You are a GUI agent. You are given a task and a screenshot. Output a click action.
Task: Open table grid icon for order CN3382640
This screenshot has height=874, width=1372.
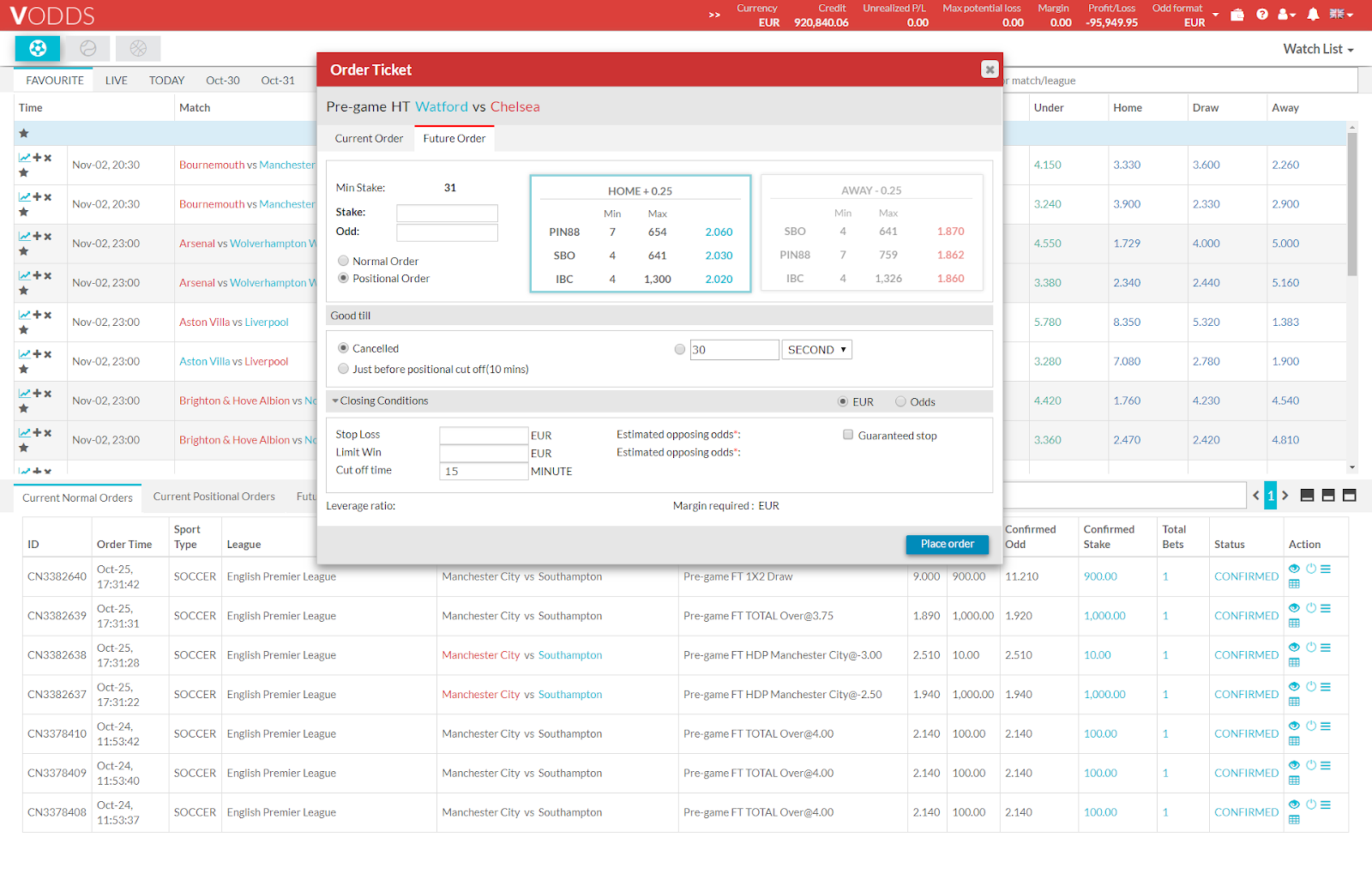1295,584
